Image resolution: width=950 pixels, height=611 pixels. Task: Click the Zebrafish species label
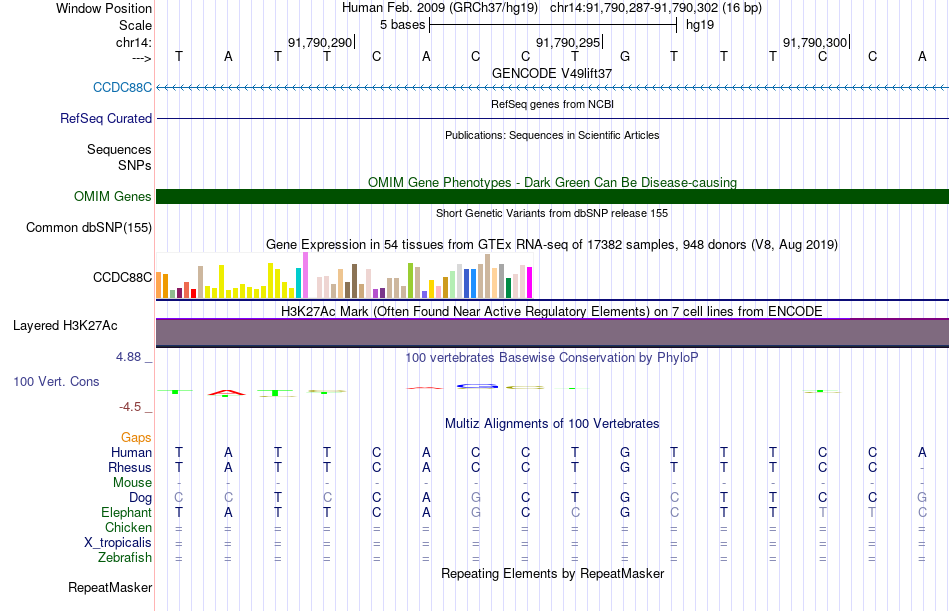click(x=125, y=557)
